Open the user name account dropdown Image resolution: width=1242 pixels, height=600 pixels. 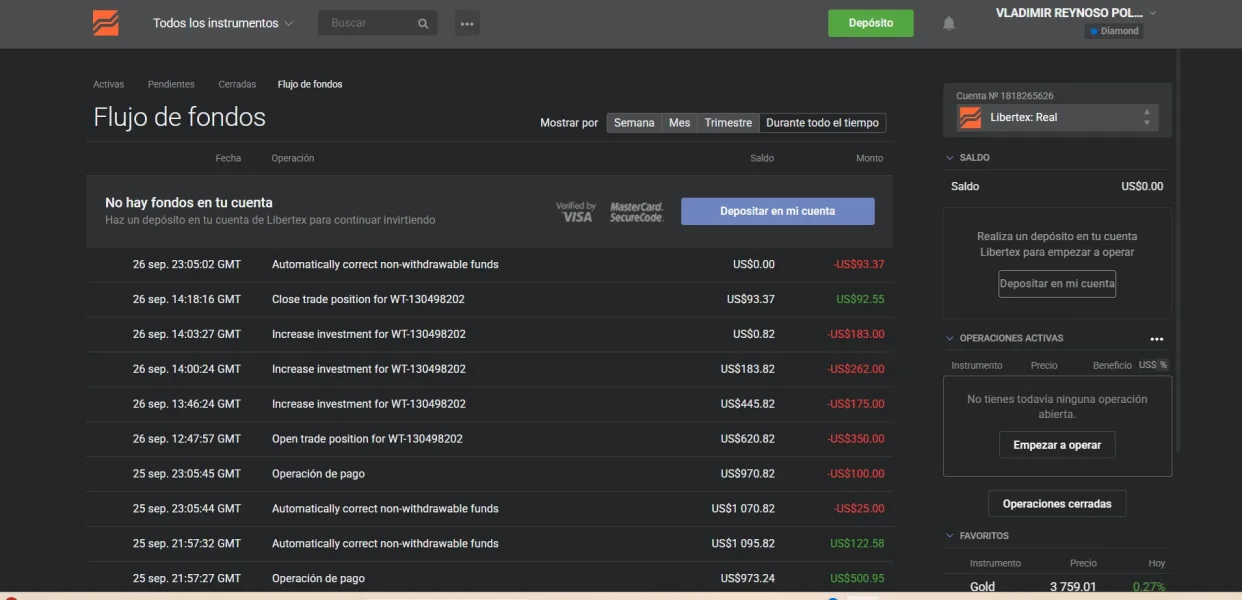[x=1075, y=13]
